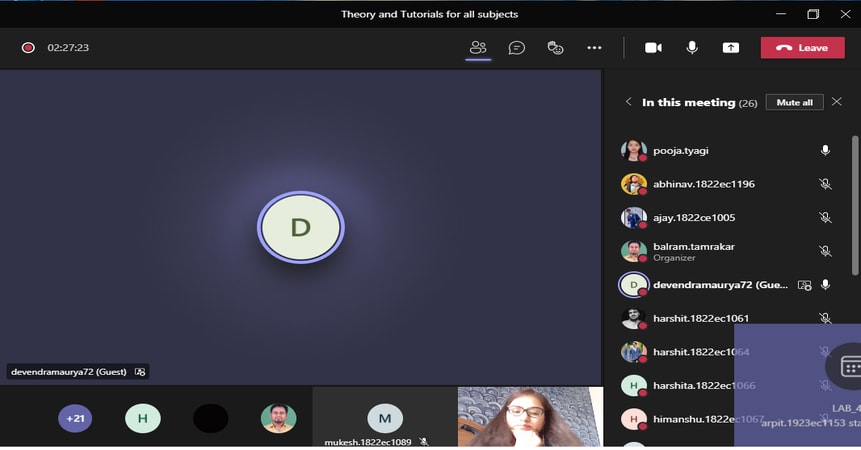Toggle the camera on or off
The height and width of the screenshot is (450, 861).
[653, 48]
